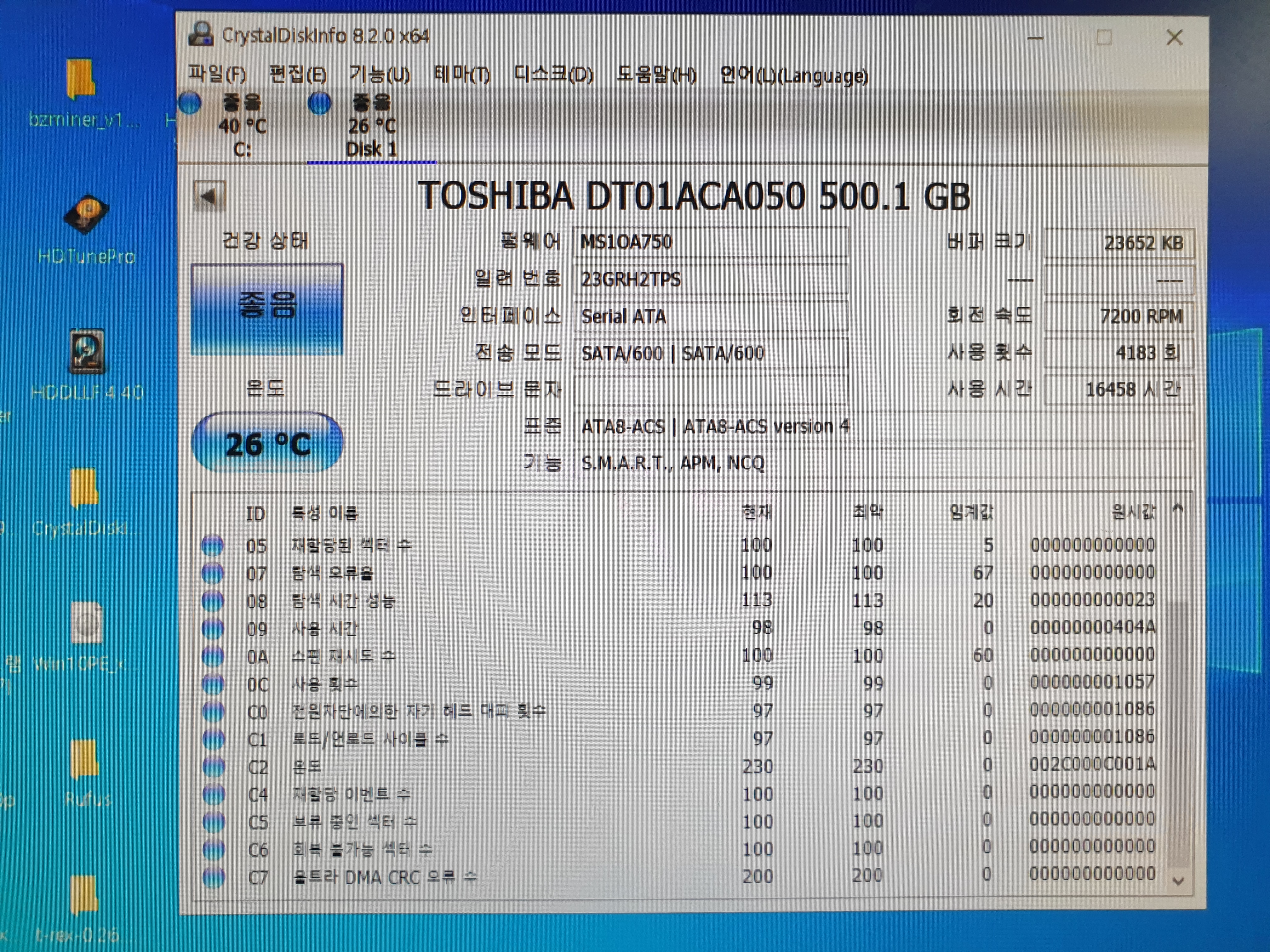Image resolution: width=1270 pixels, height=952 pixels.
Task: Click the previous disk arrow button
Action: [x=209, y=197]
